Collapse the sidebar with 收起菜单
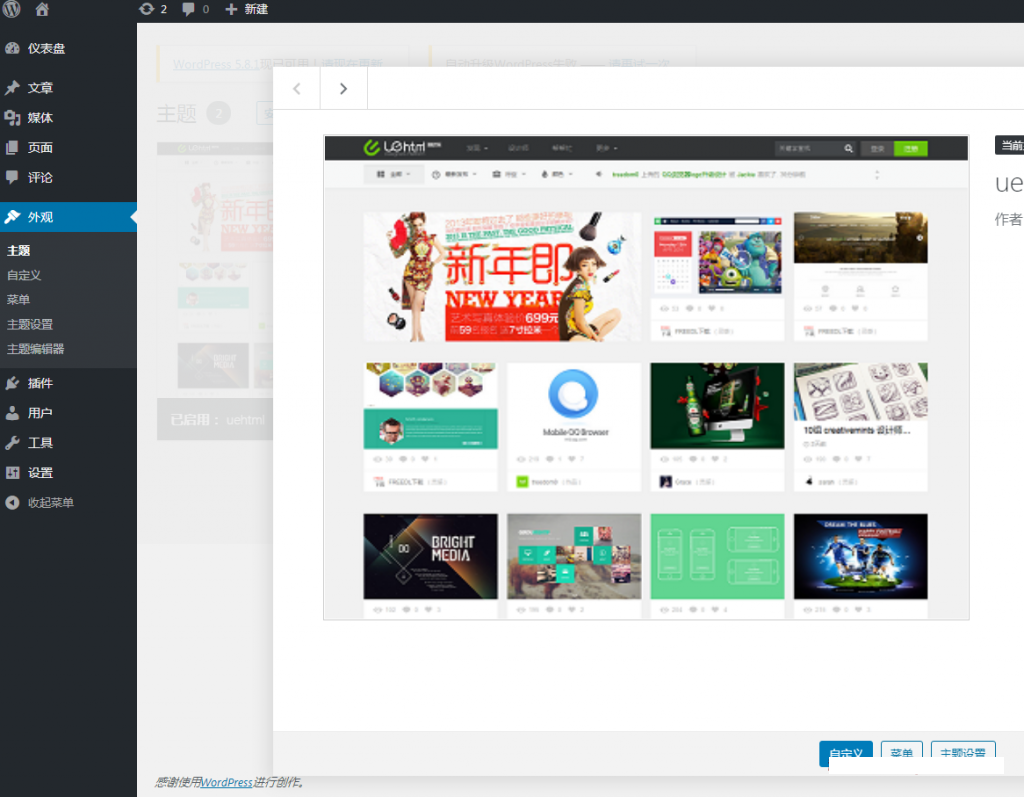The width and height of the screenshot is (1024, 797). [50, 503]
